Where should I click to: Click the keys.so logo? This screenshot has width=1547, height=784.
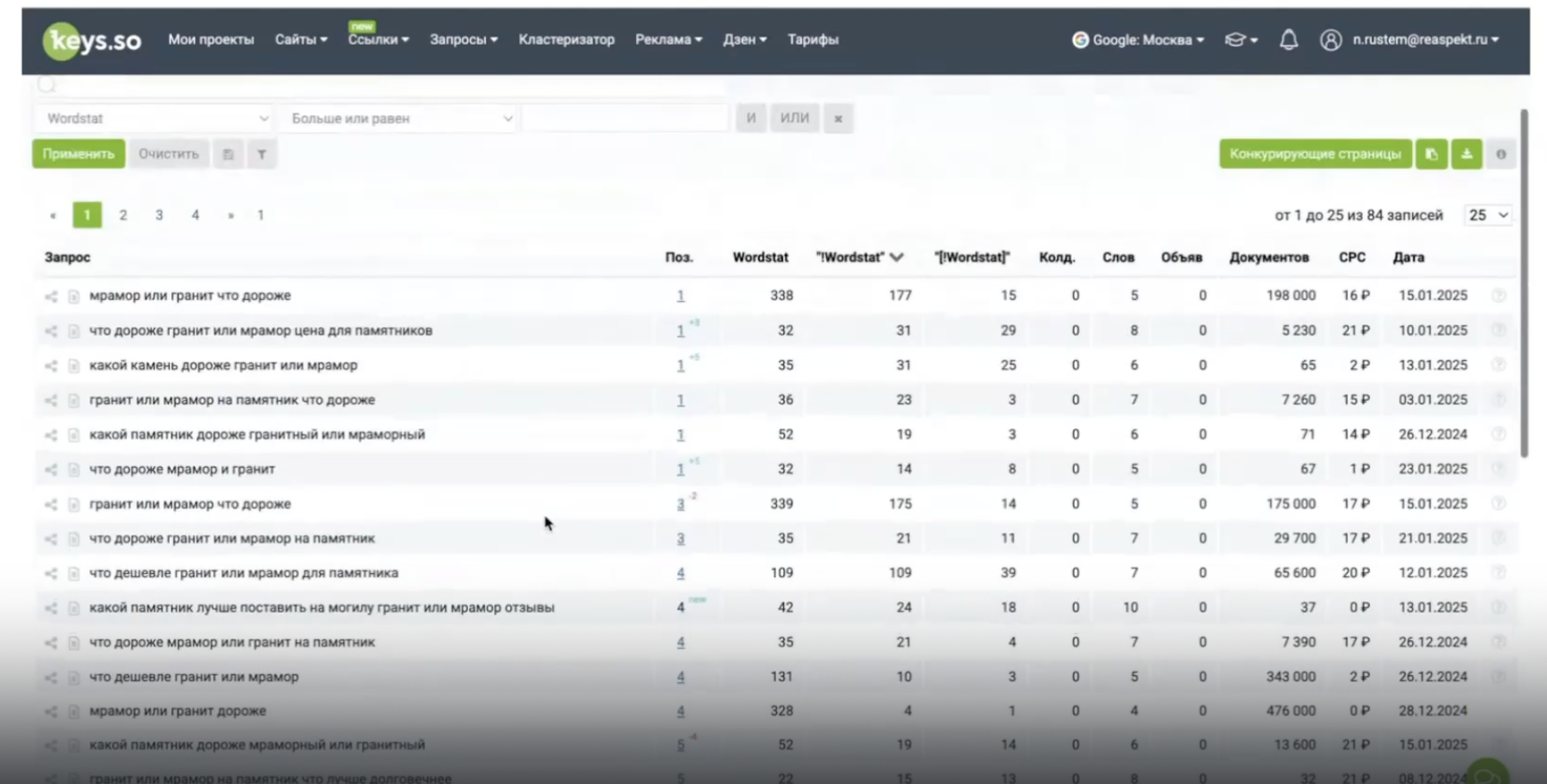(92, 40)
